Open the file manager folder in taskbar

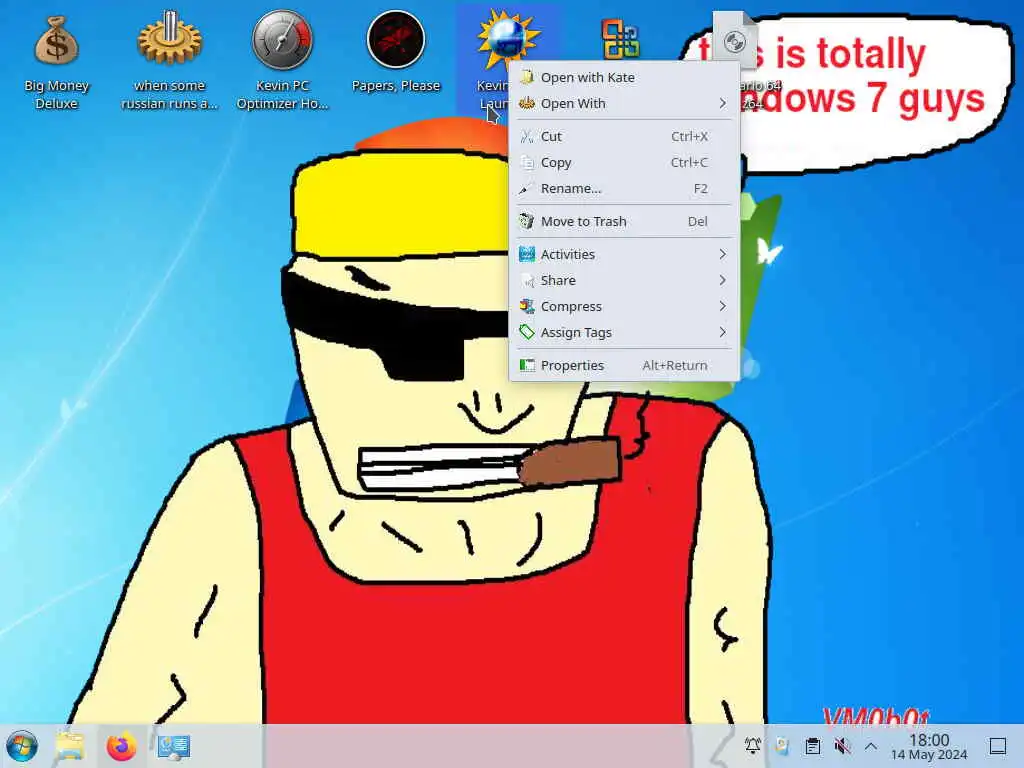point(71,746)
